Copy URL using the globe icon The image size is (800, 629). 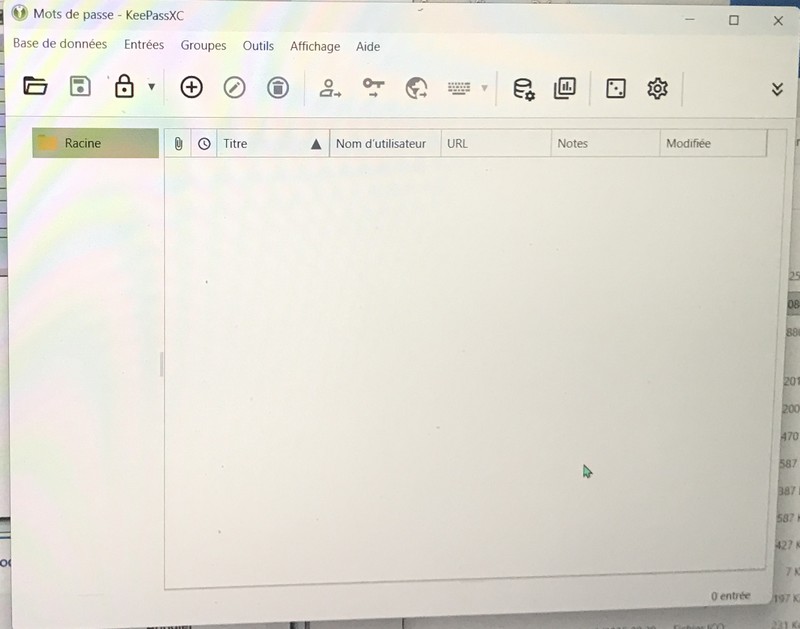417,89
